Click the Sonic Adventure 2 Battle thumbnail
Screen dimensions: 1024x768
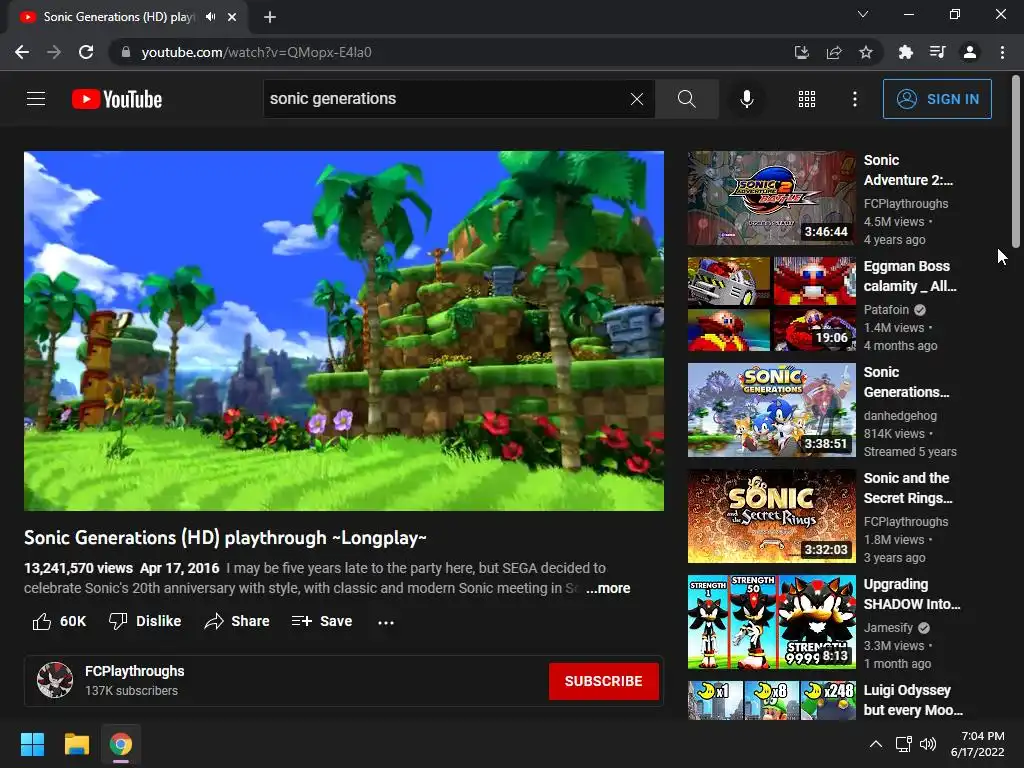tap(771, 198)
